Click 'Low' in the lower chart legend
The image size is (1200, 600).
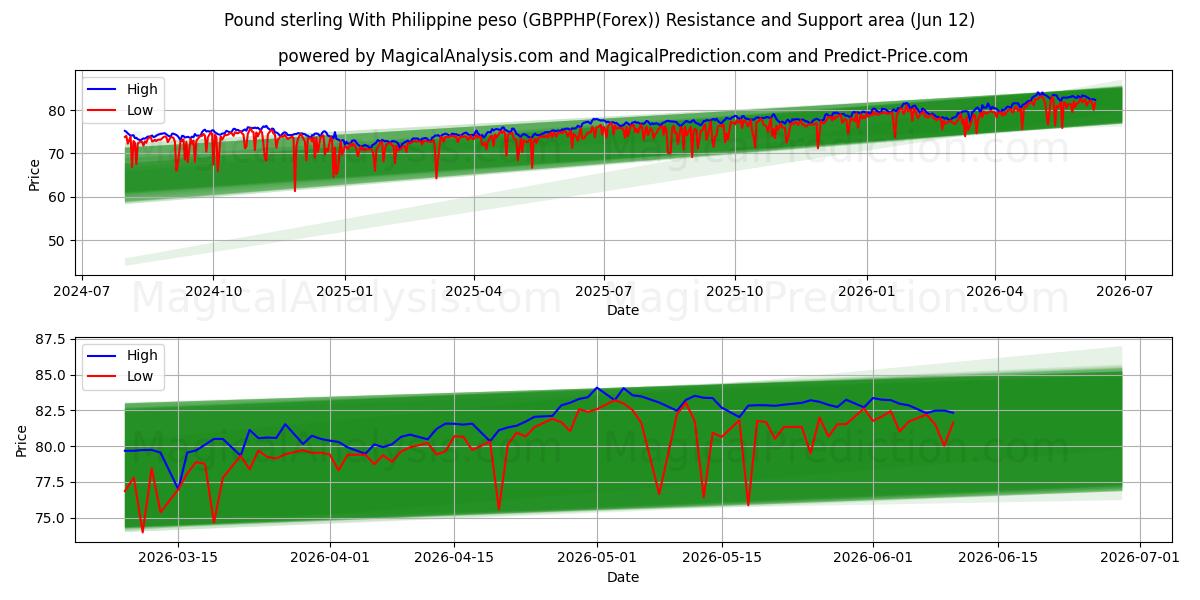coord(140,376)
